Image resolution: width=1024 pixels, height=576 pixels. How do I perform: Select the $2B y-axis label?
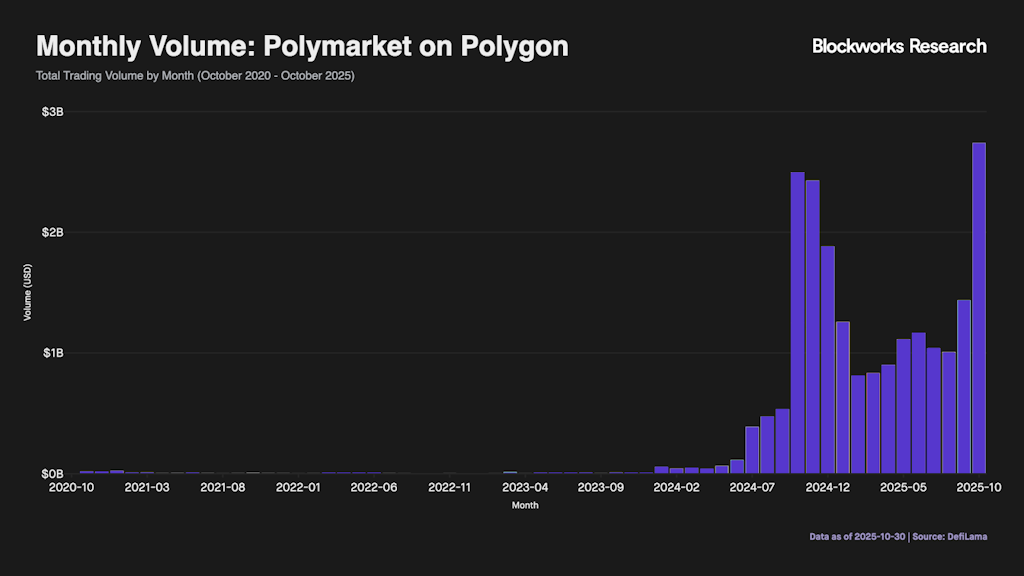coord(52,232)
